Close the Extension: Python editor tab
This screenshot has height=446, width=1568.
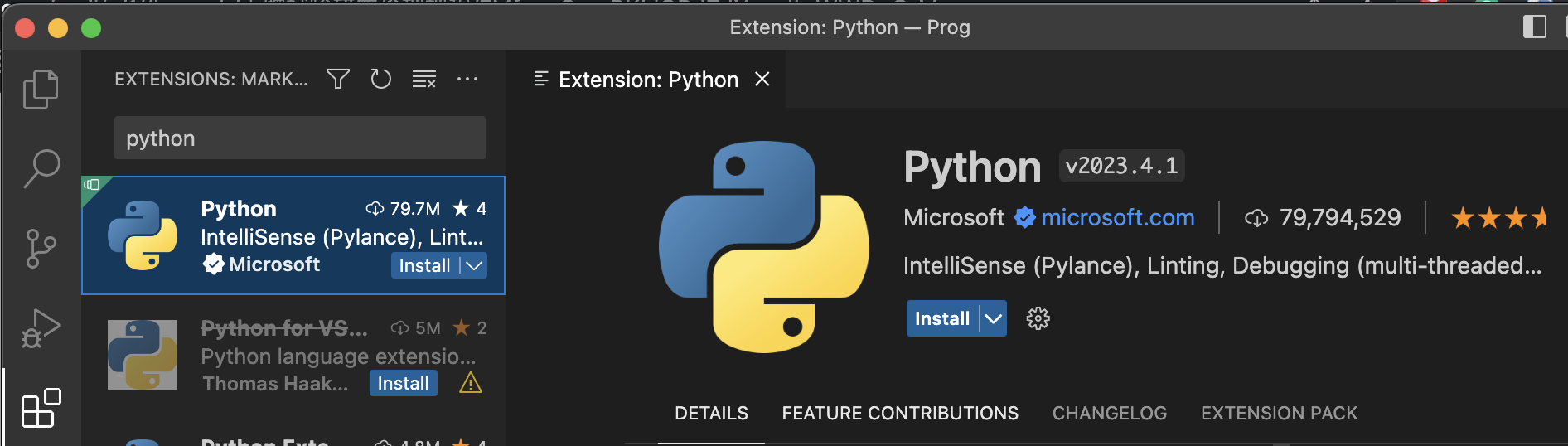pos(762,80)
